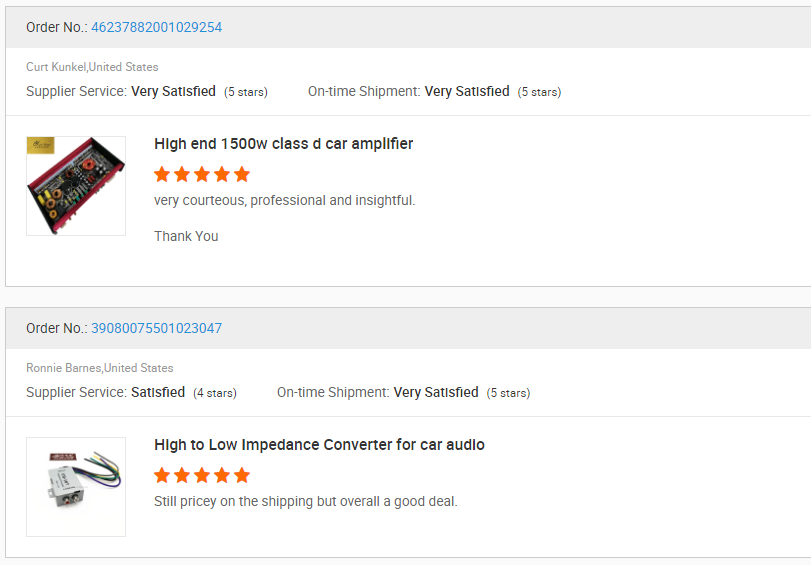This screenshot has width=811, height=565.
Task: Click Curt Kunkel's Supplier Service 'Very Satisfied' rating
Action: coord(173,91)
